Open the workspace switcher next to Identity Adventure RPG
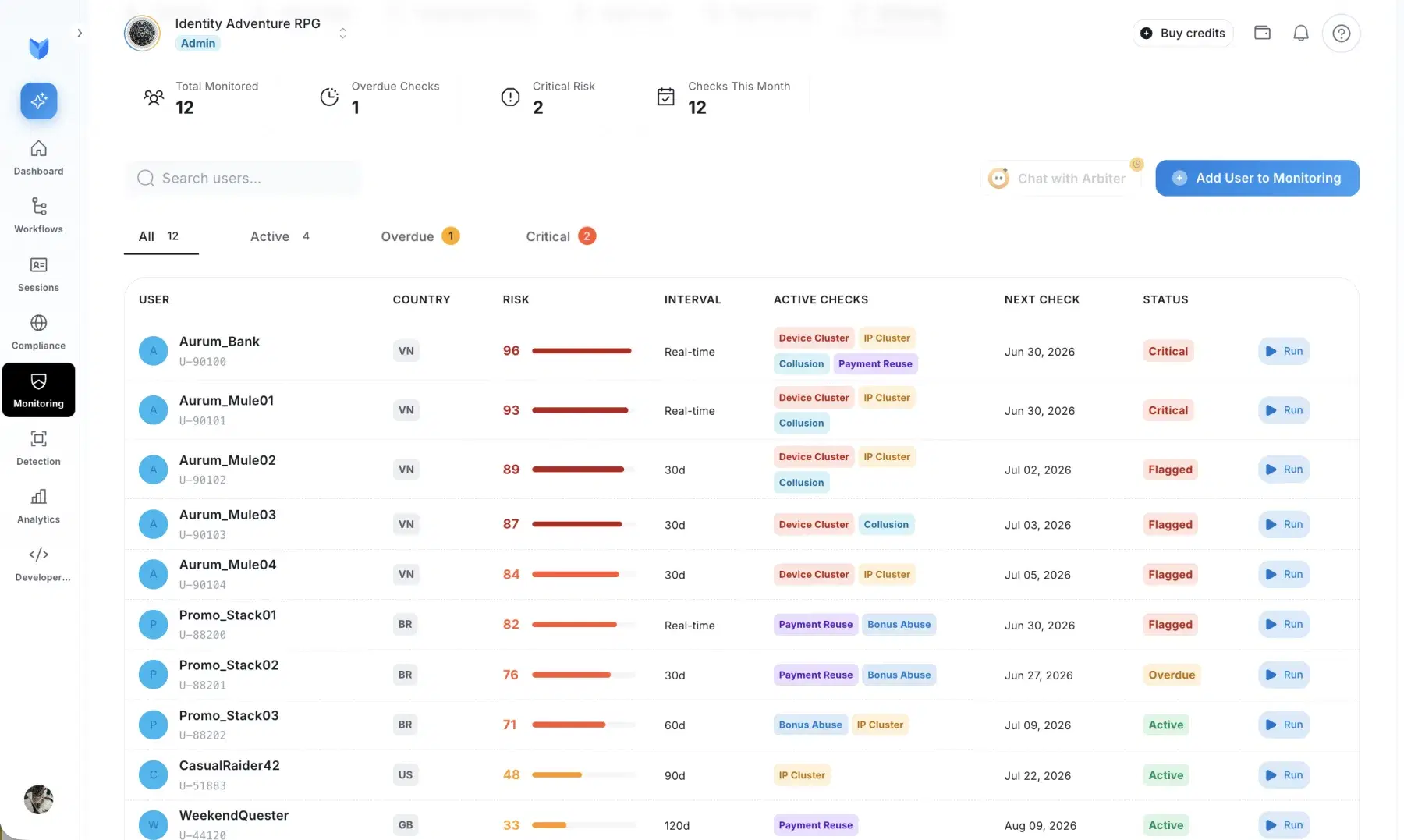The height and width of the screenshot is (840, 1404). pos(342,33)
